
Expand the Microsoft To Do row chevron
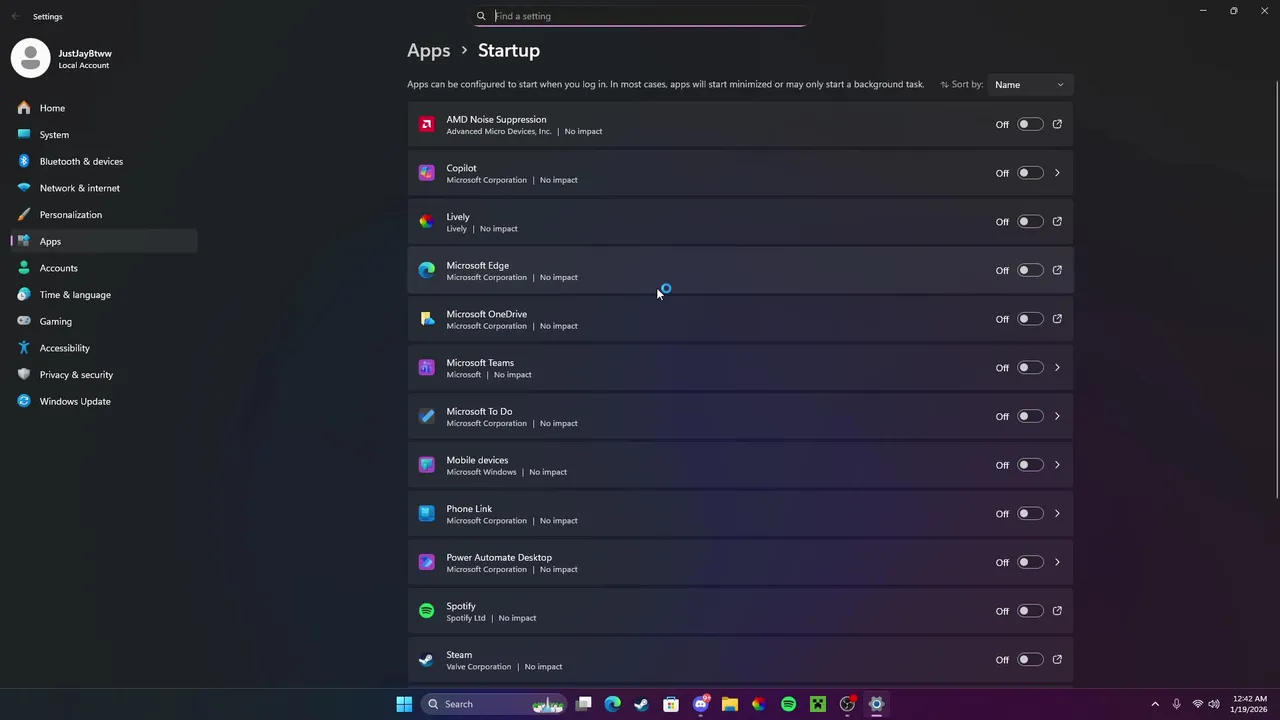click(1057, 416)
